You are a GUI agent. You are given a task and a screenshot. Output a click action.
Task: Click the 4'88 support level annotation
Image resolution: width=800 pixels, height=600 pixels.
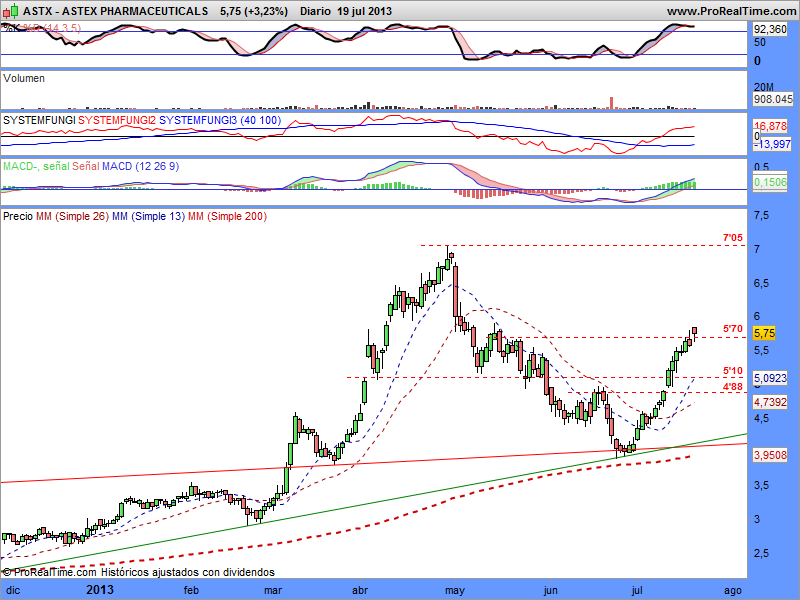[x=733, y=387]
